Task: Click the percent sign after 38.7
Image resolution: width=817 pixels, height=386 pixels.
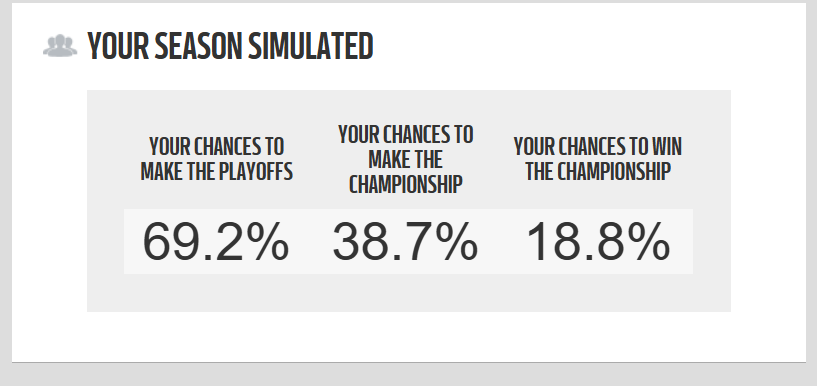Action: pyautogui.click(x=457, y=242)
